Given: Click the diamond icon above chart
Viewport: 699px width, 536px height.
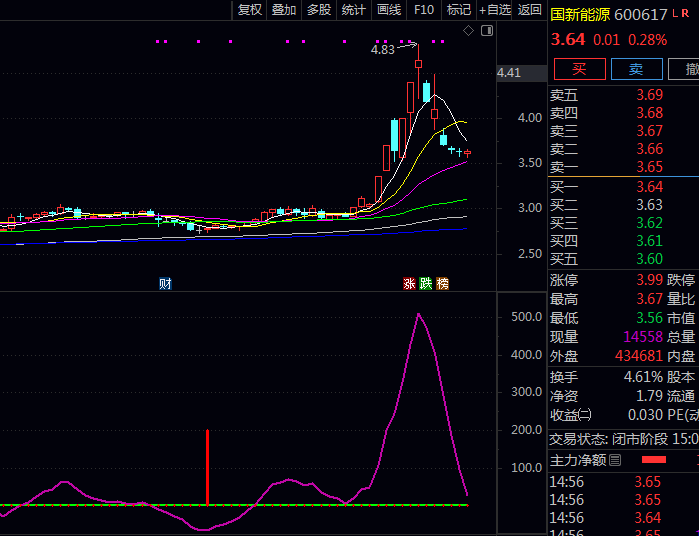Looking at the screenshot, I should (x=468, y=31).
